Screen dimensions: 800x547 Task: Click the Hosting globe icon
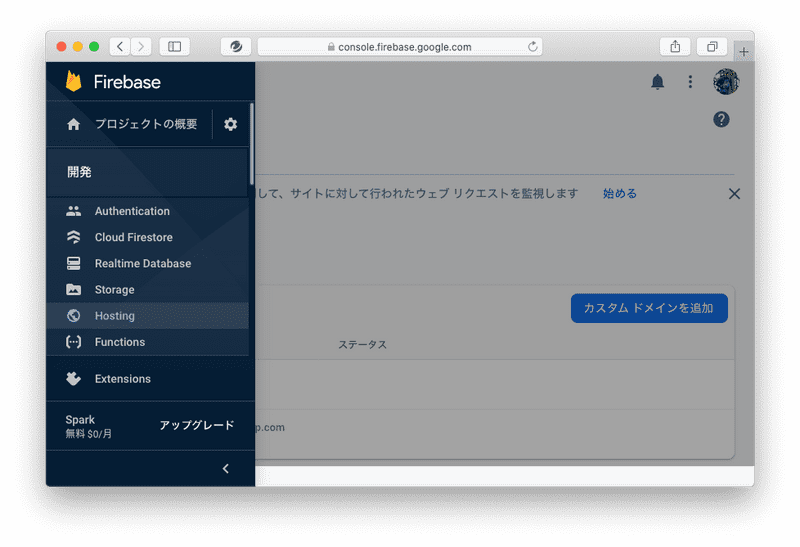pos(73,316)
